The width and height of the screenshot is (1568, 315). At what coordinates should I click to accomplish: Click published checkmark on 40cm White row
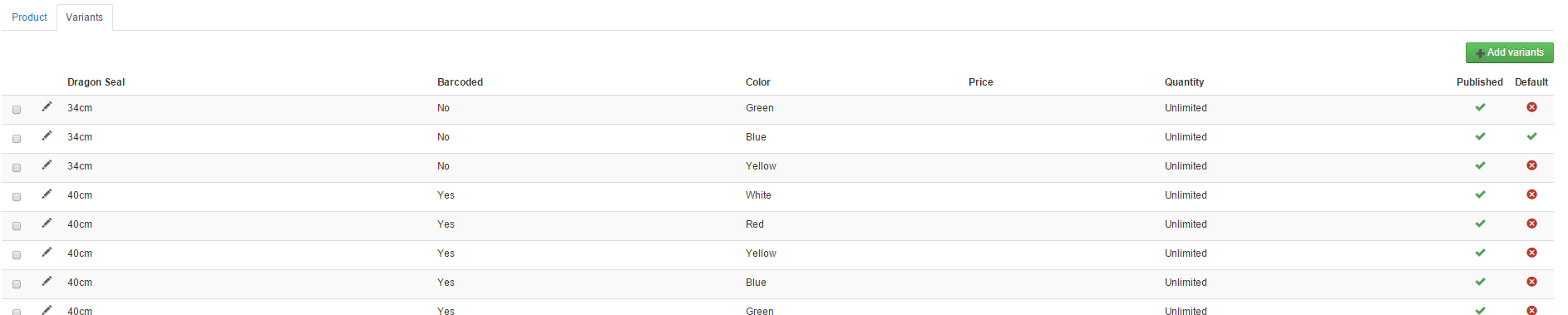coord(1480,194)
